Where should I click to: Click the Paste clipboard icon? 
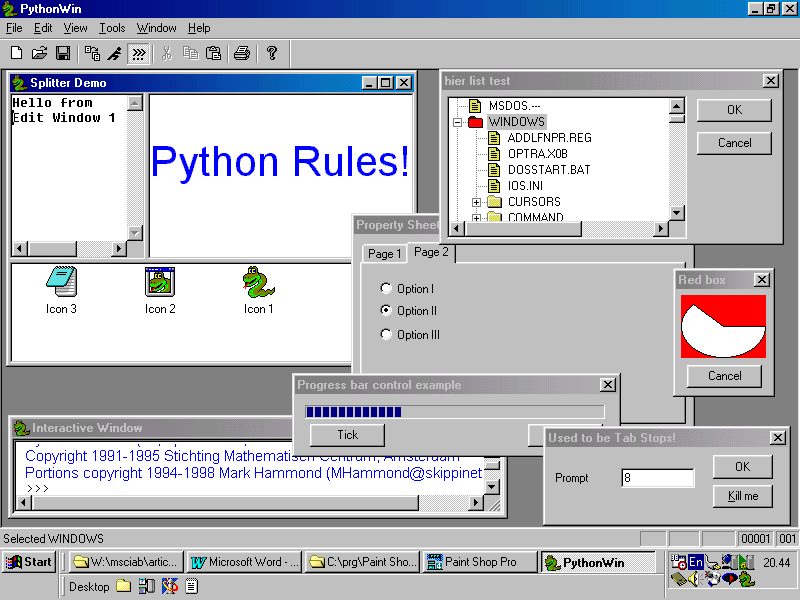point(213,53)
